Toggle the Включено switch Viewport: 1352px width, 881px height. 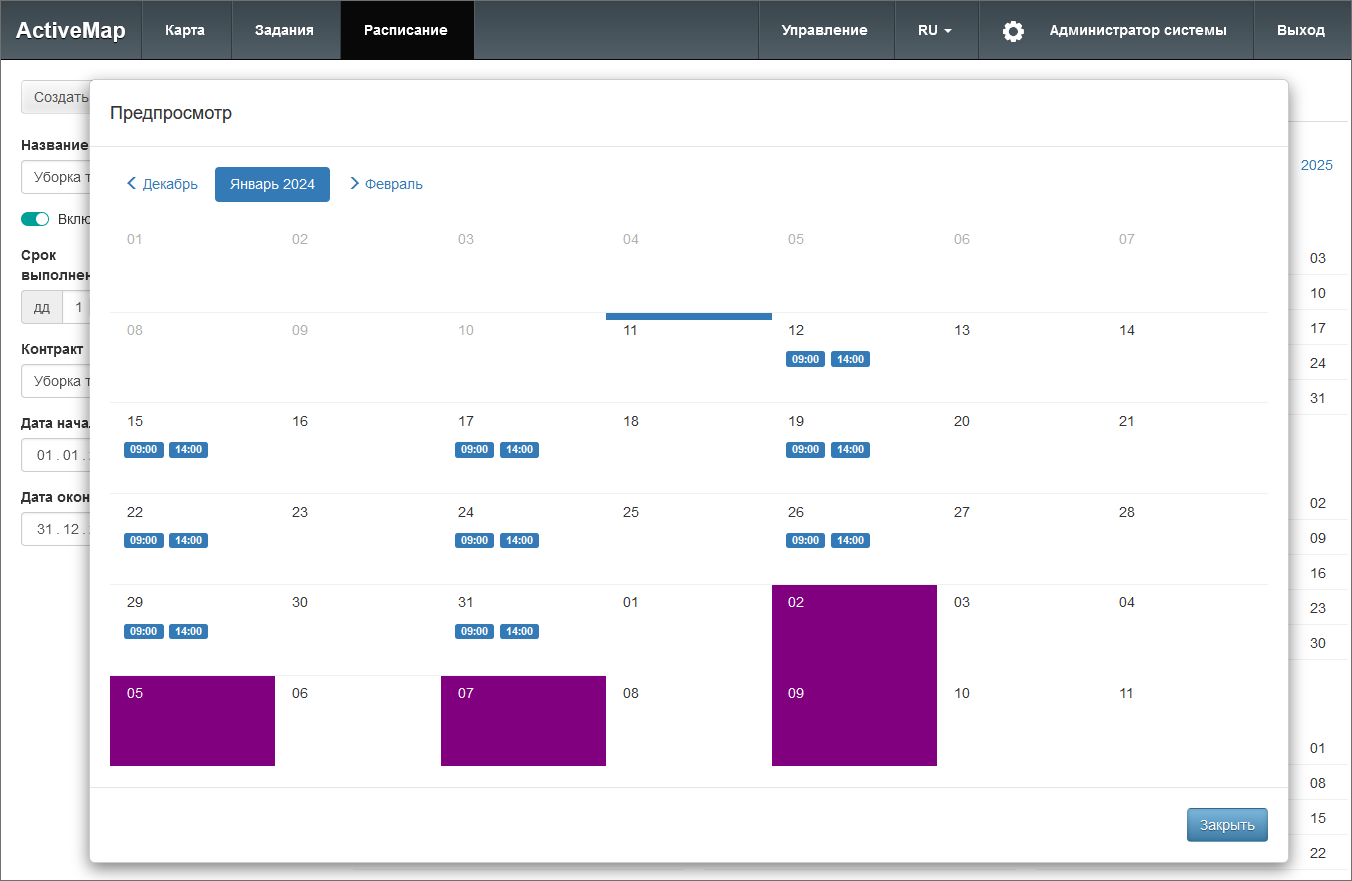coord(35,219)
